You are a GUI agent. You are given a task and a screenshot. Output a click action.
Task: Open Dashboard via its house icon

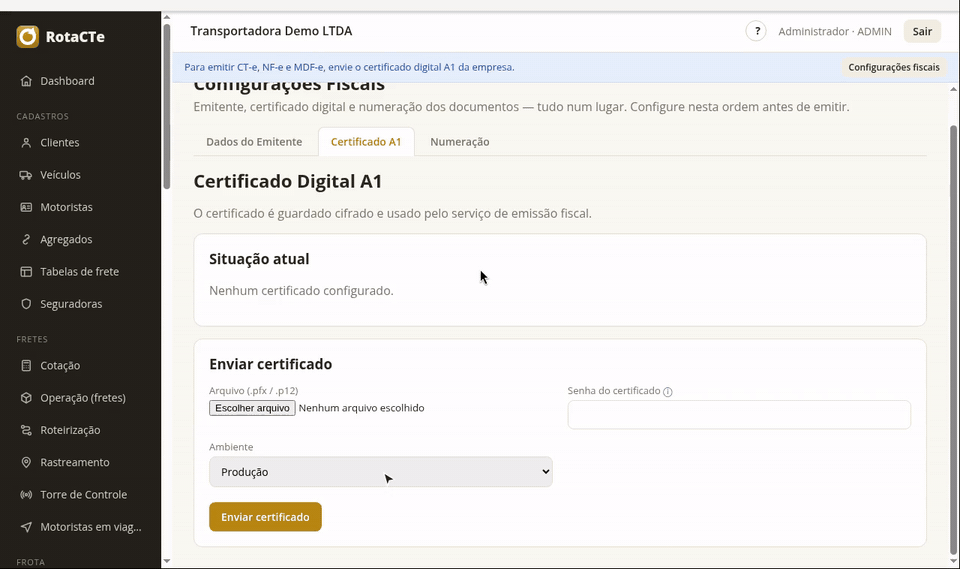pos(26,81)
